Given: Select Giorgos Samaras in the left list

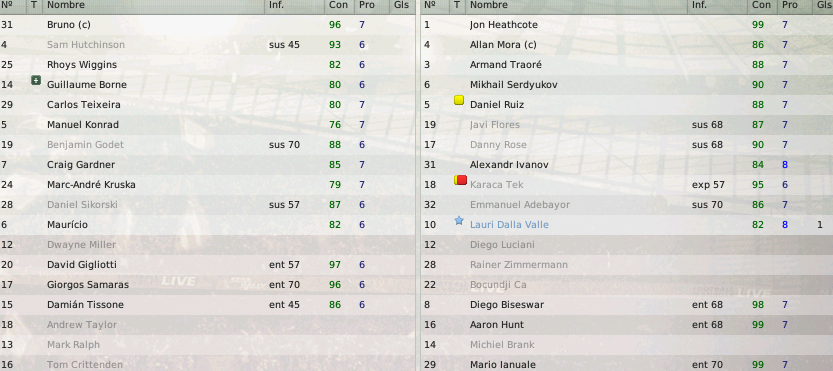Looking at the screenshot, I should pyautogui.click(x=207, y=285).
